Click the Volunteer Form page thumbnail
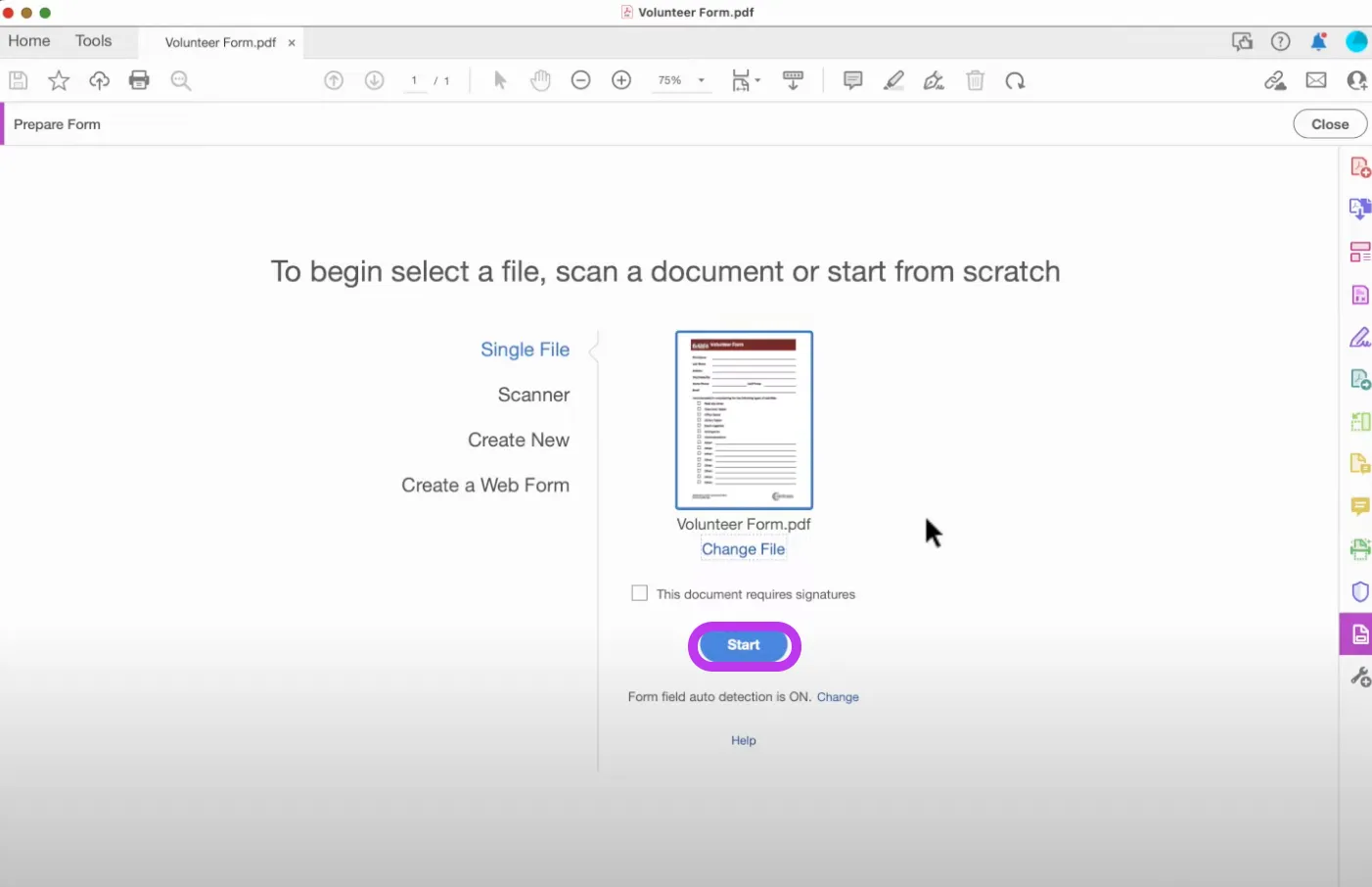Image resolution: width=1372 pixels, height=887 pixels. (744, 420)
